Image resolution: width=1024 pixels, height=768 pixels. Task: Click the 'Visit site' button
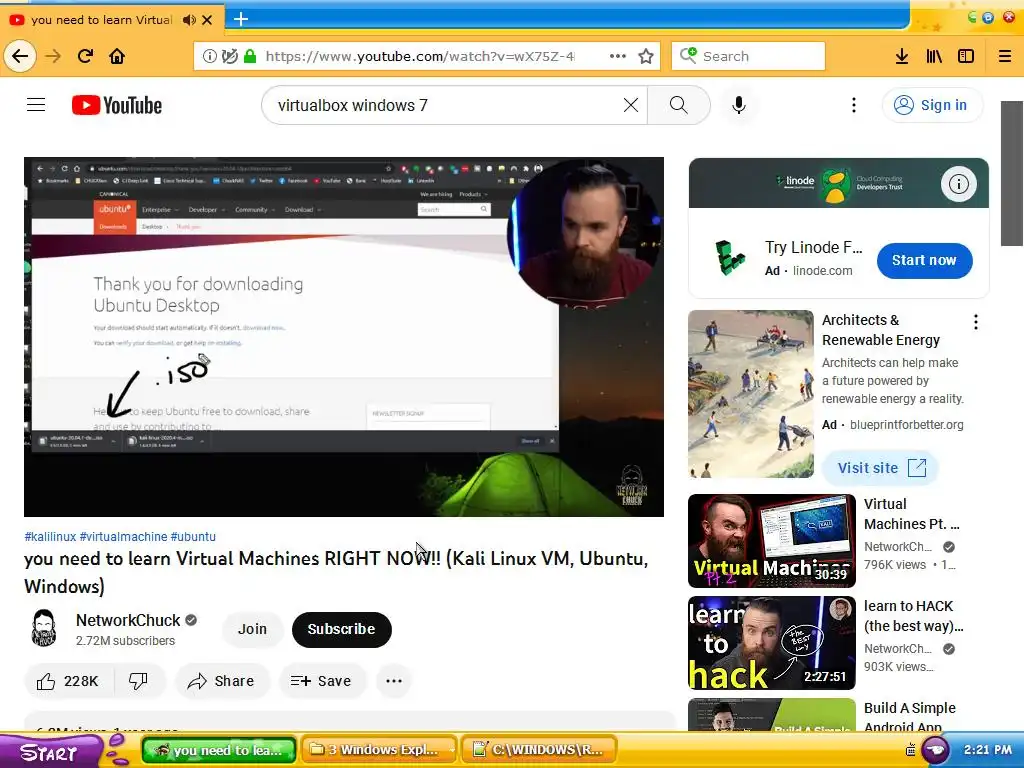tap(882, 468)
